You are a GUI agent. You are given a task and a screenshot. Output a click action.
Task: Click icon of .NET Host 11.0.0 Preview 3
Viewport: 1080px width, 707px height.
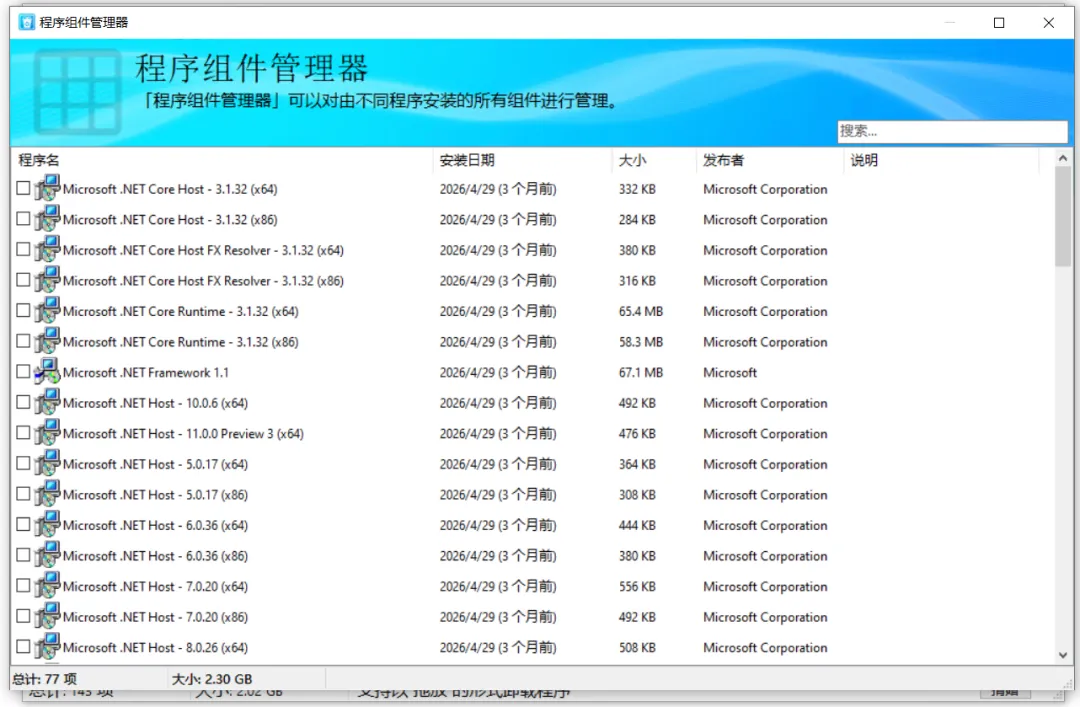[48, 432]
